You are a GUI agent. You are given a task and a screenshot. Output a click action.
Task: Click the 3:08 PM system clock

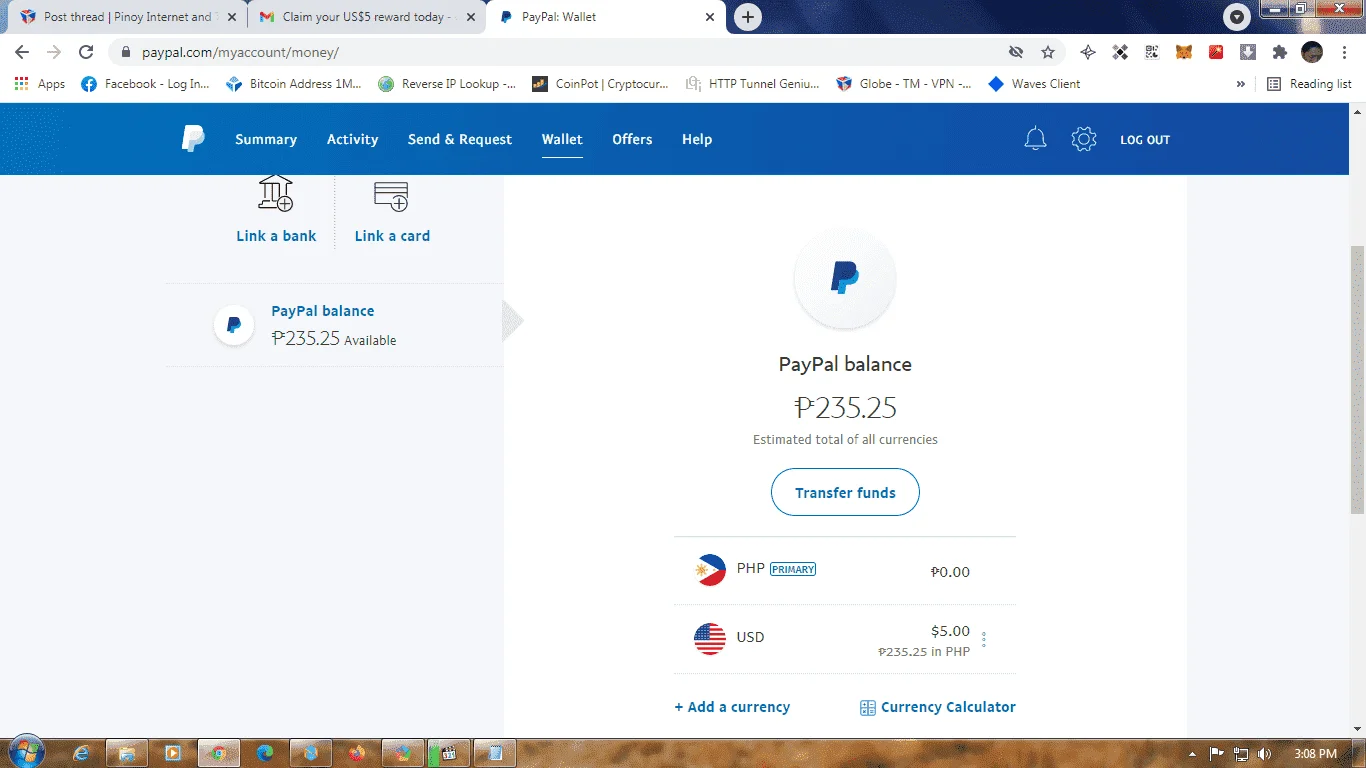1315,753
